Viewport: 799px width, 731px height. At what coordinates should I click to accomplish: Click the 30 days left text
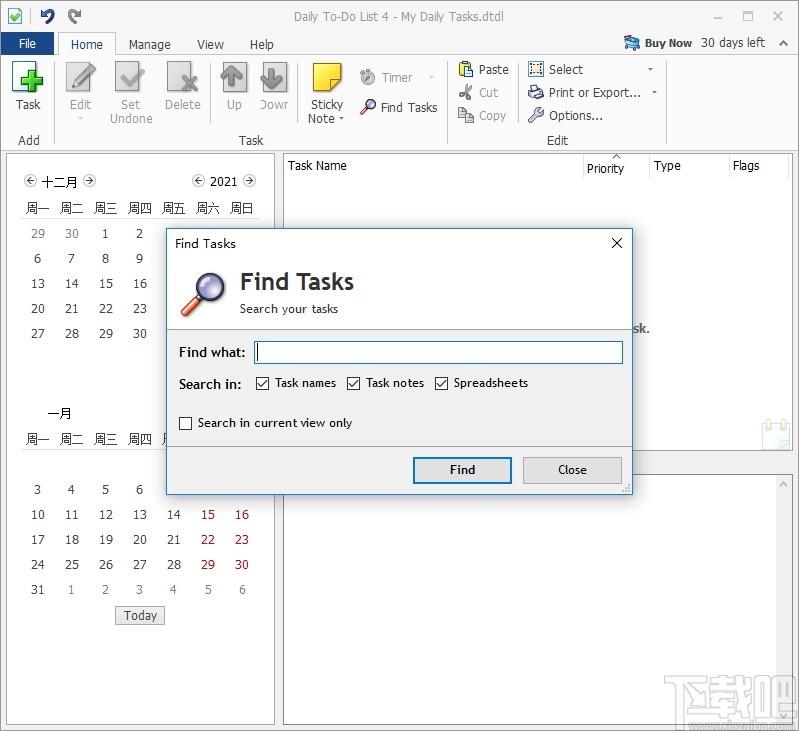point(733,43)
